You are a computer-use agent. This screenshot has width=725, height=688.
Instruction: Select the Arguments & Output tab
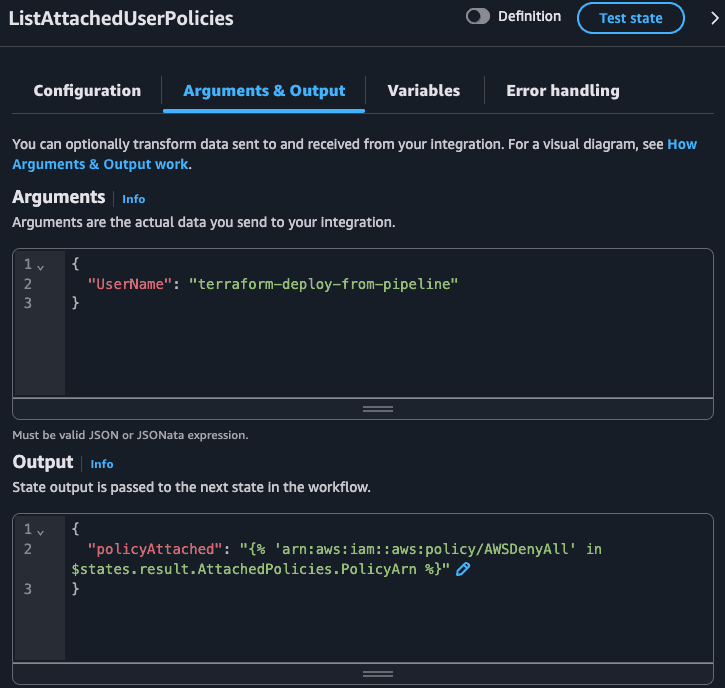pos(264,91)
